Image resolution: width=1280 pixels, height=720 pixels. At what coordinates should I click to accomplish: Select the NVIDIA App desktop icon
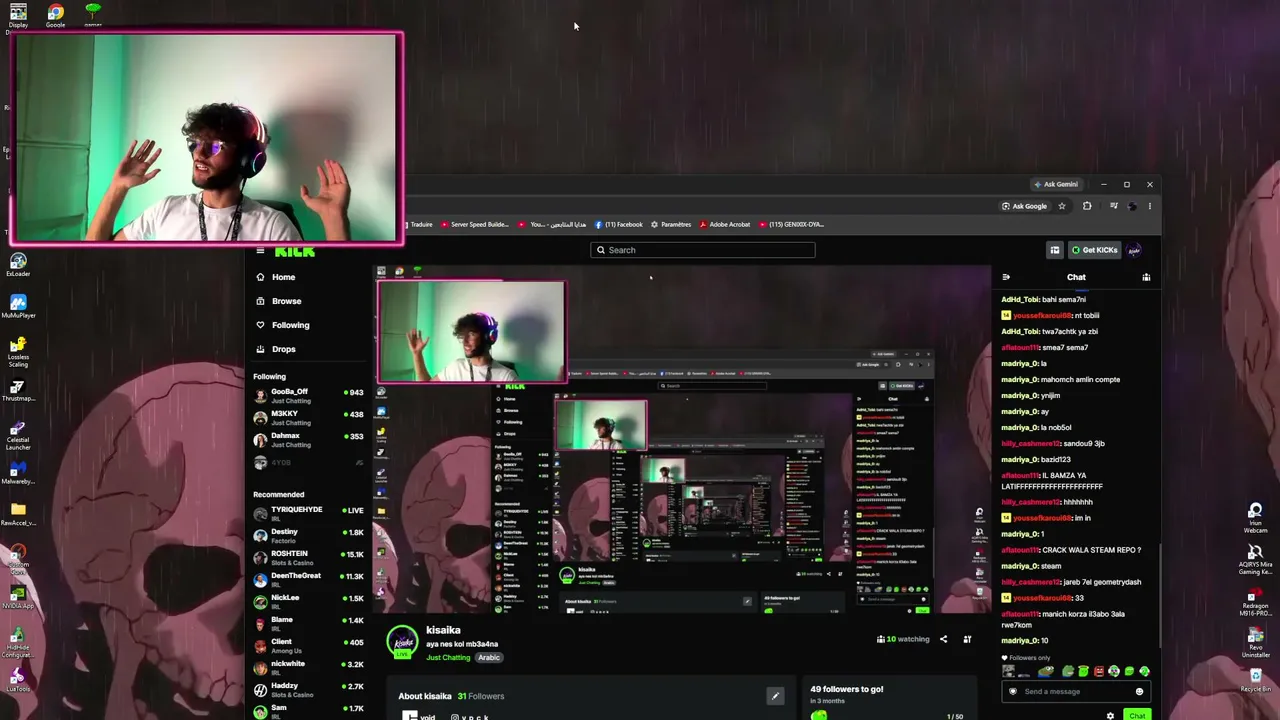(18, 598)
